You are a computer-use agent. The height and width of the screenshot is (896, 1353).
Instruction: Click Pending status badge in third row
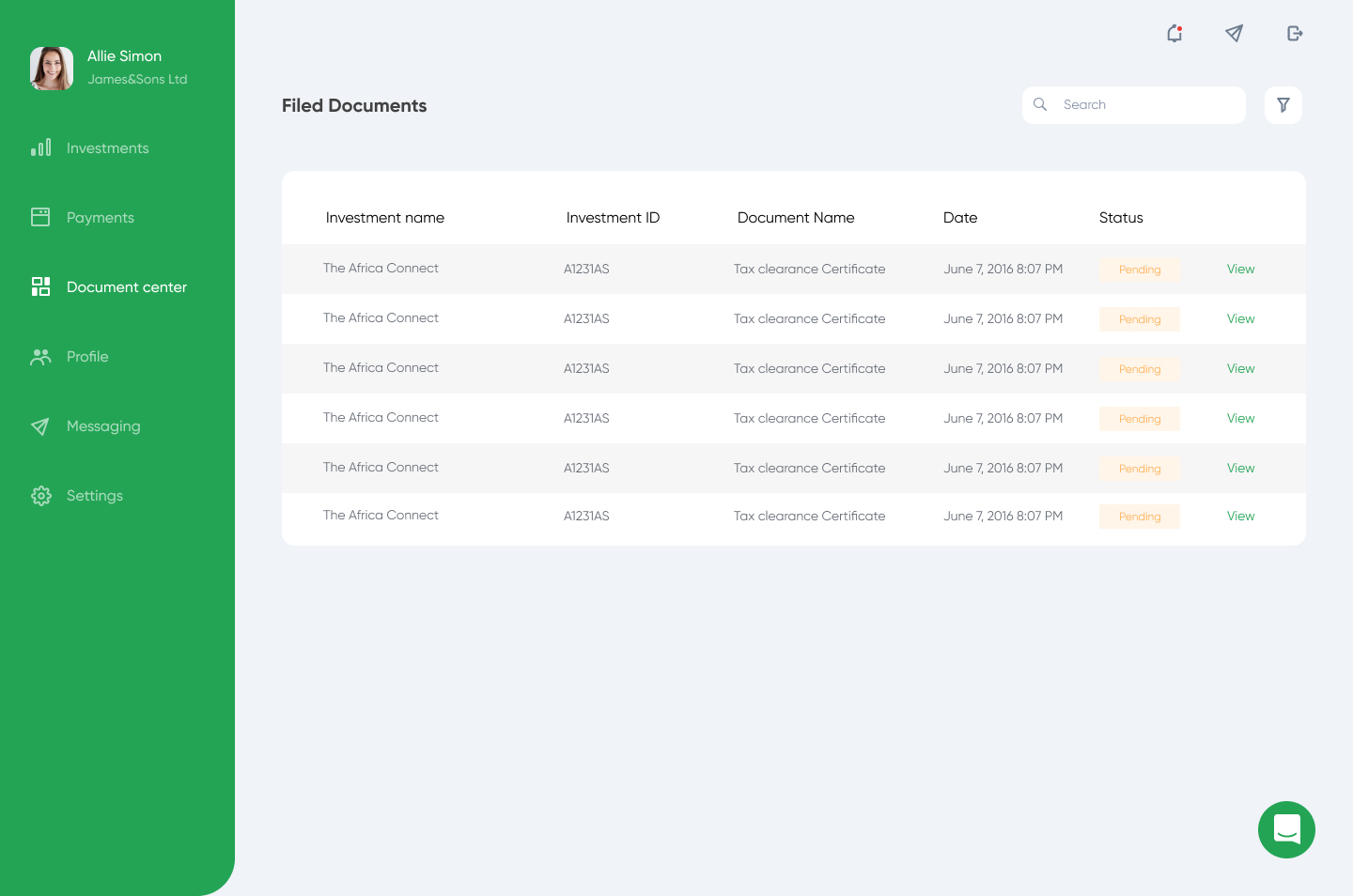[1139, 369]
